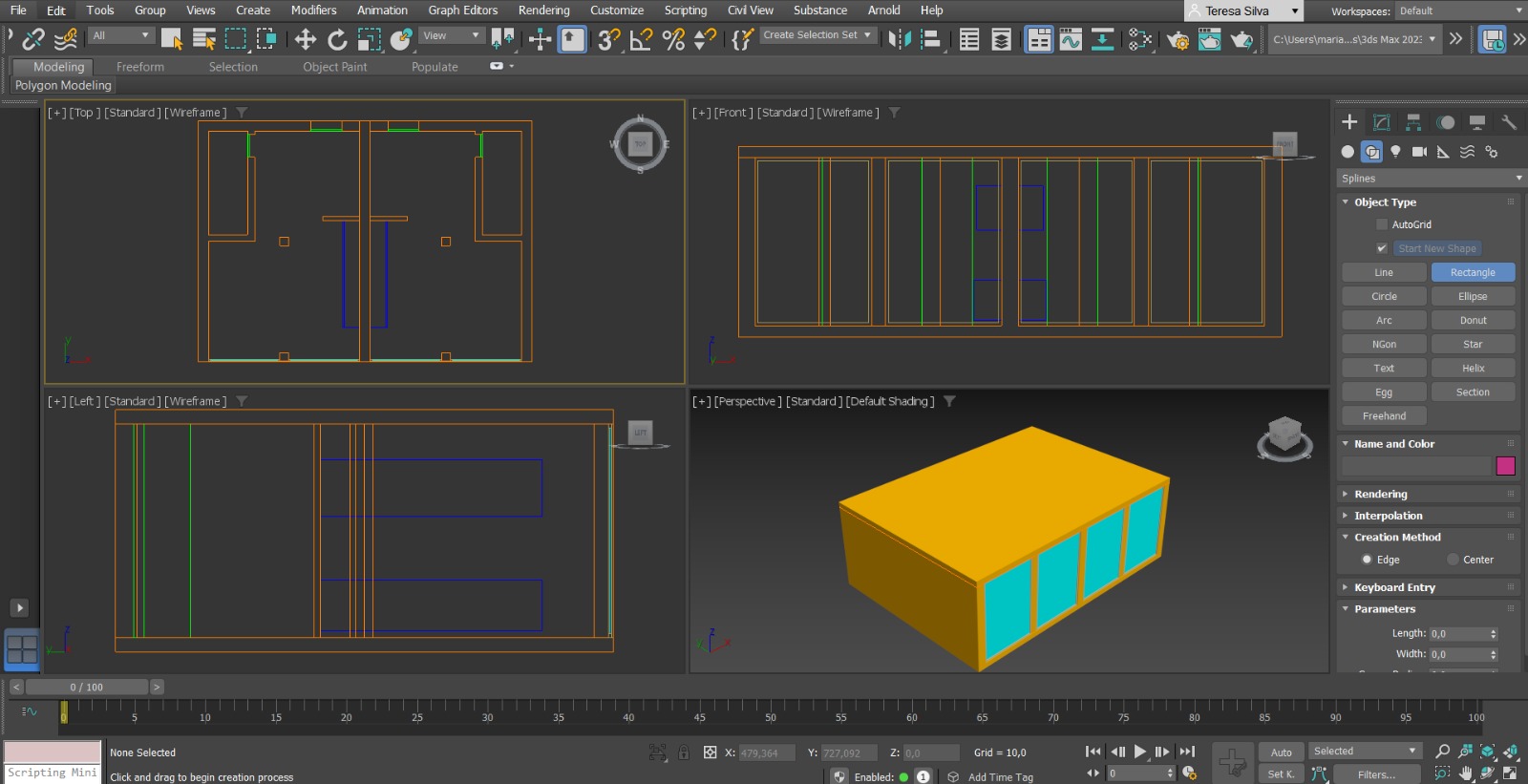
Task: Switch to the Freeform ribbon tab
Action: point(139,67)
